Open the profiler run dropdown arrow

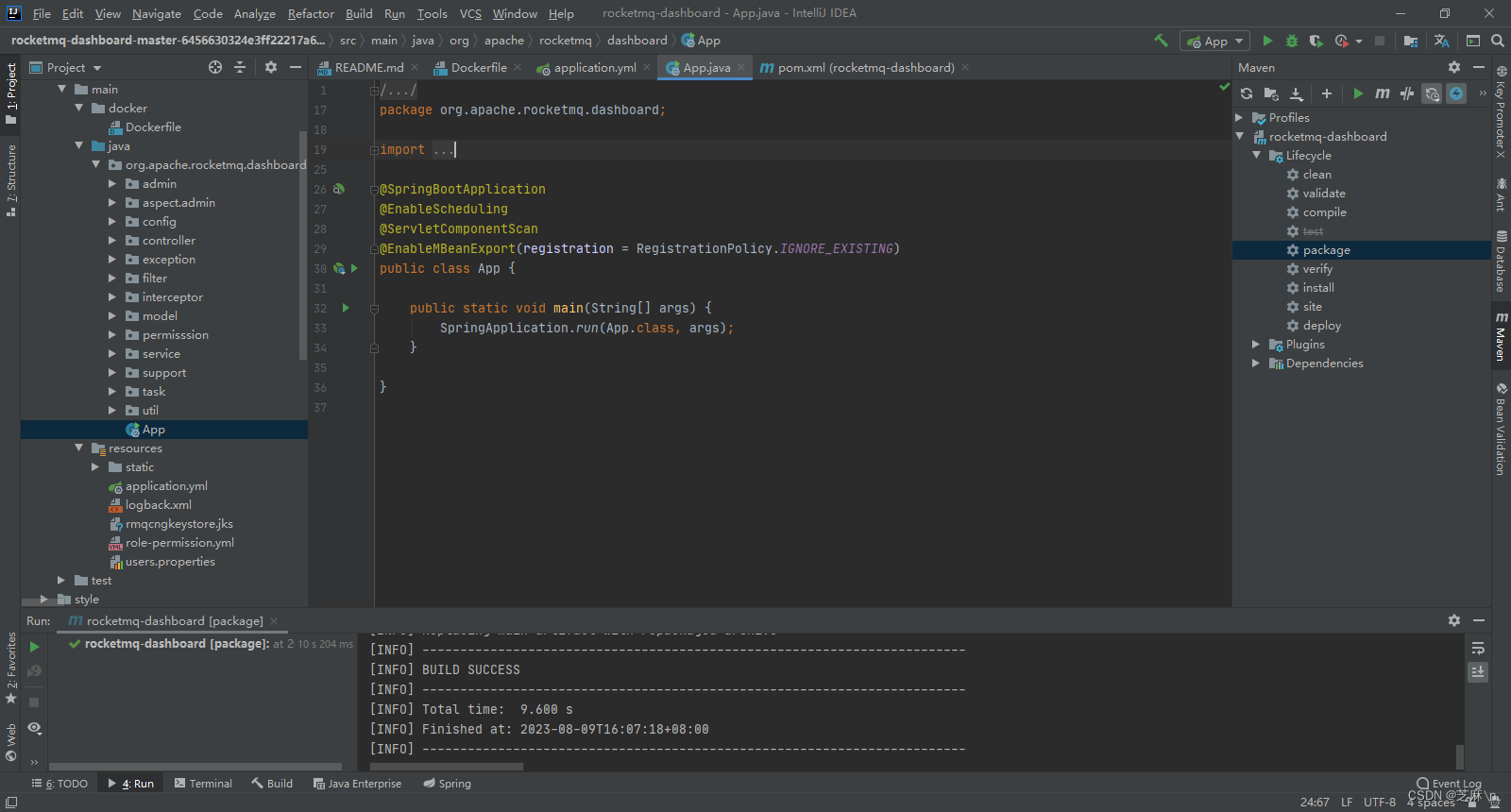click(1359, 41)
